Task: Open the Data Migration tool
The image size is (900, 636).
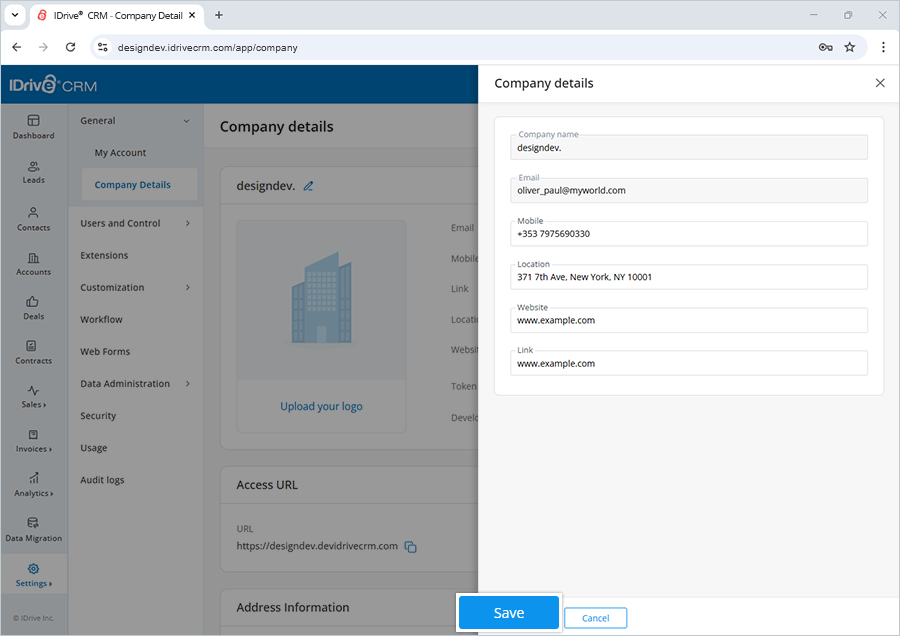Action: [x=33, y=528]
